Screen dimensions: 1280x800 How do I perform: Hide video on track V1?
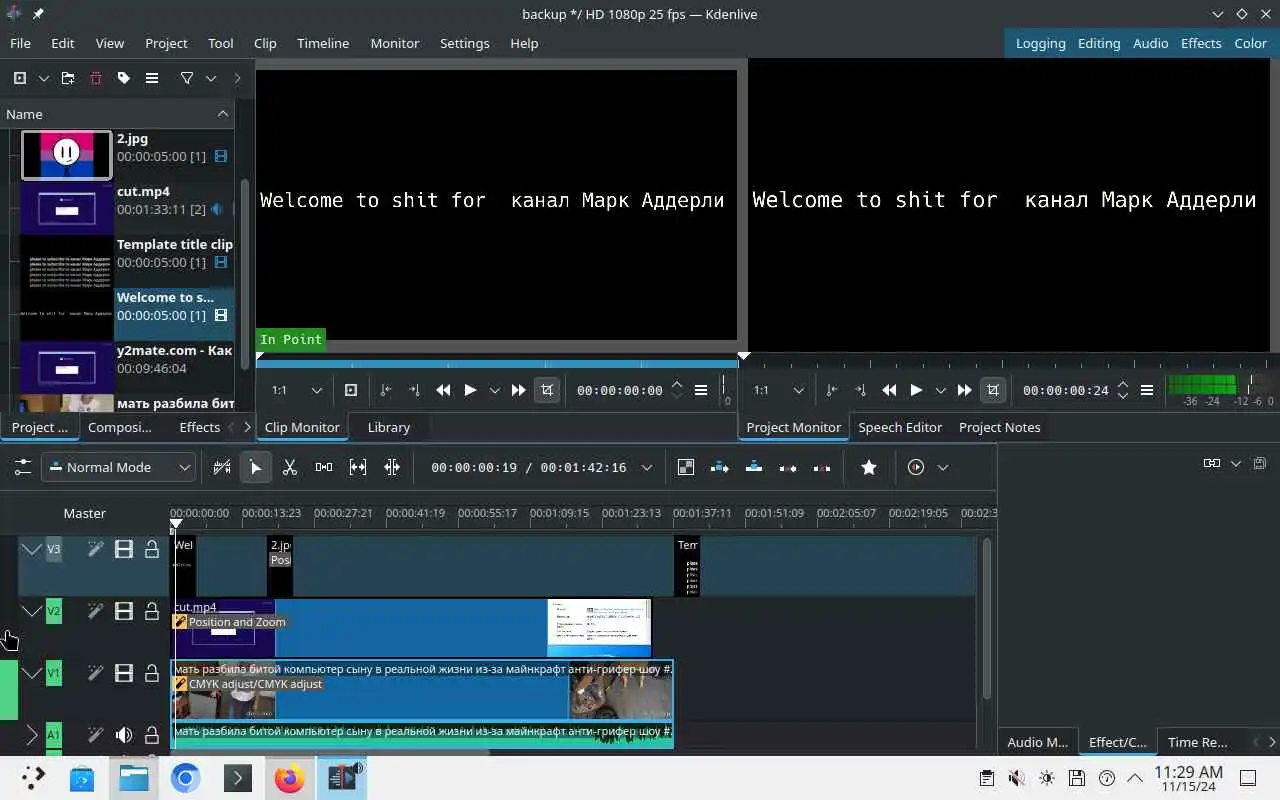(124, 673)
